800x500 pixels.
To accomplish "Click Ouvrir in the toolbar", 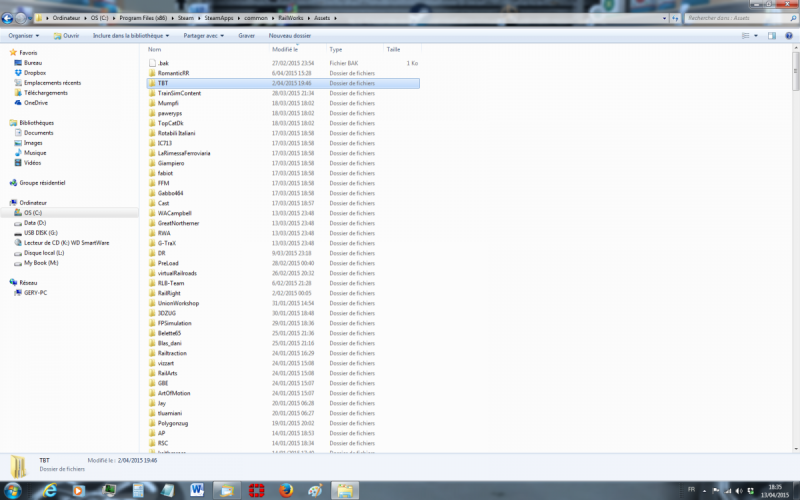I will [x=66, y=36].
